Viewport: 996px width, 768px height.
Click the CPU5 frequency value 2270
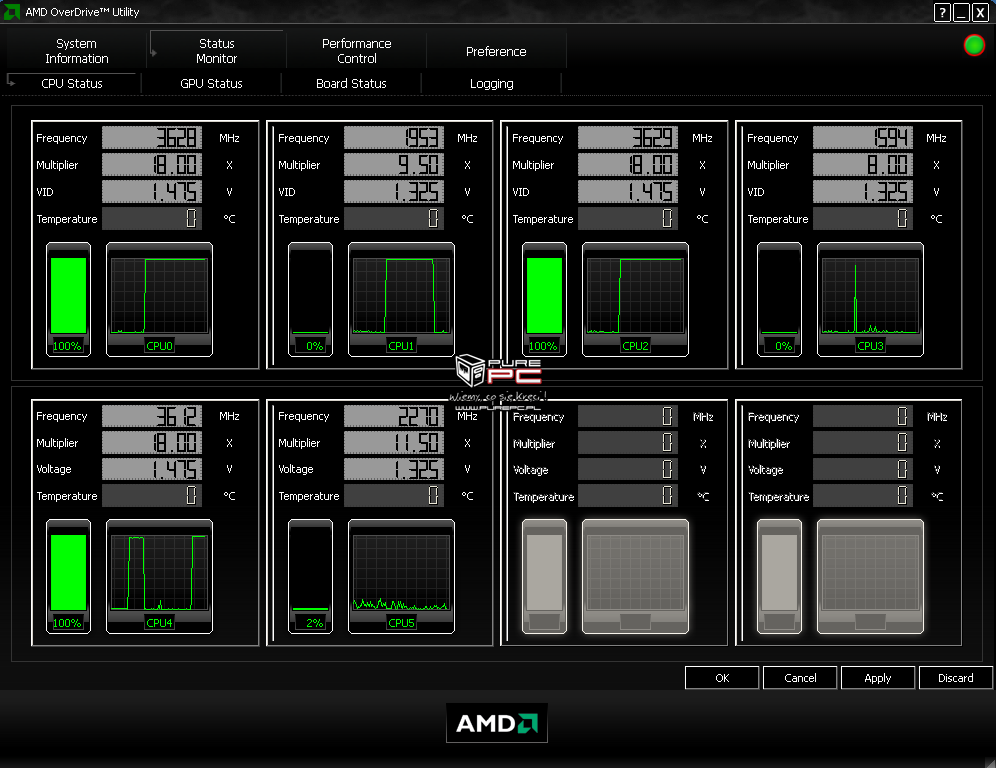[x=394, y=416]
